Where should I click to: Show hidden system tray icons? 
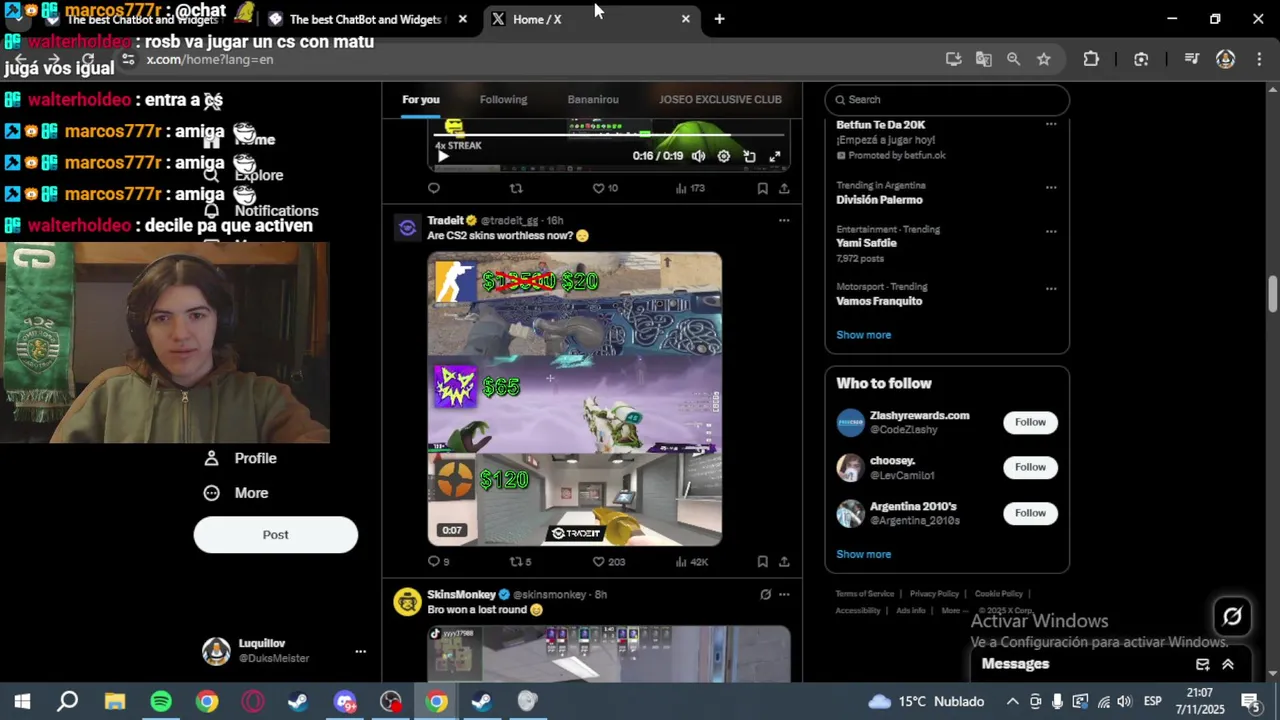tap(1012, 702)
